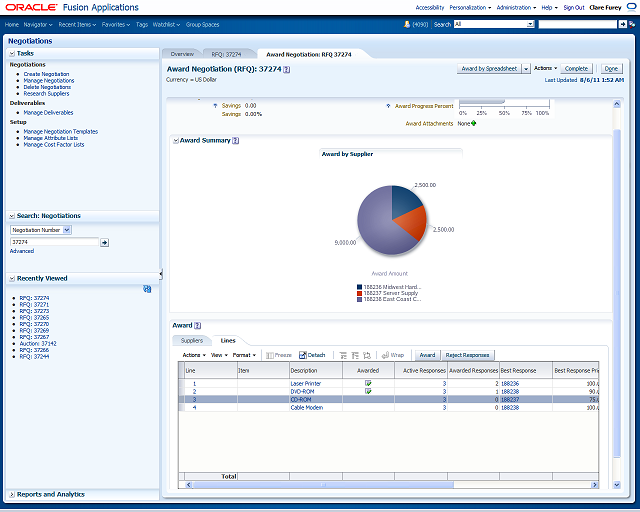This screenshot has height=512, width=640.
Task: Click the chat bubble icon near Clare Furey
Action: coord(631,7)
